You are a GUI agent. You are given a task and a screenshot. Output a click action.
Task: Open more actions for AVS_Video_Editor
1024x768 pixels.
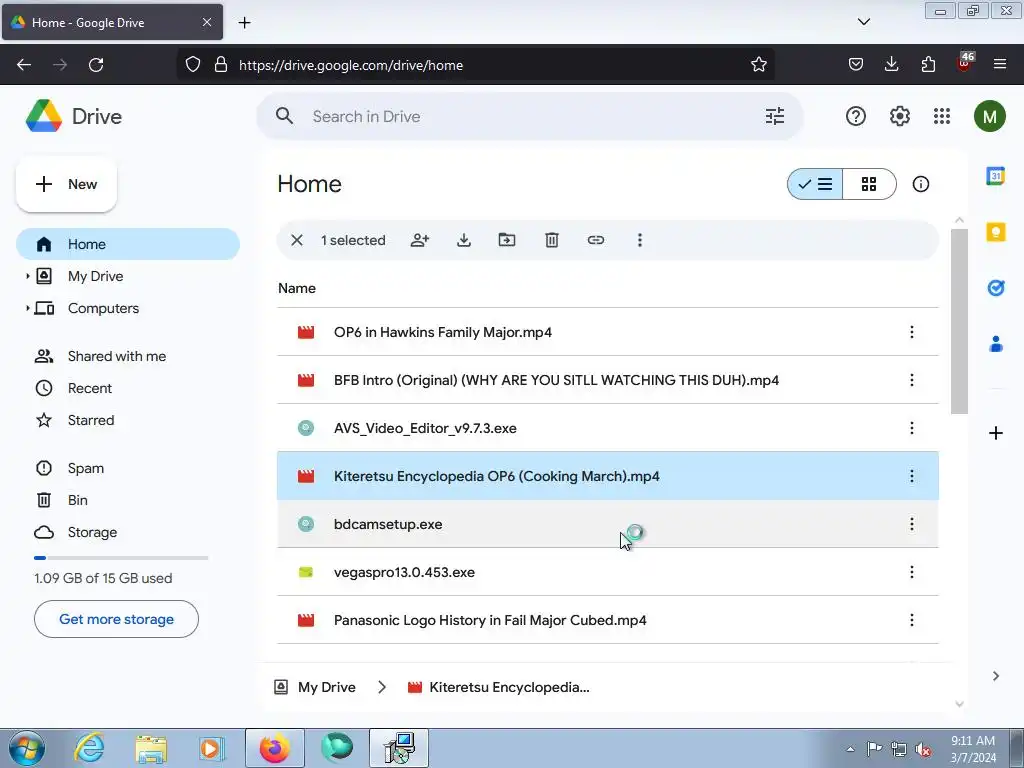912,428
